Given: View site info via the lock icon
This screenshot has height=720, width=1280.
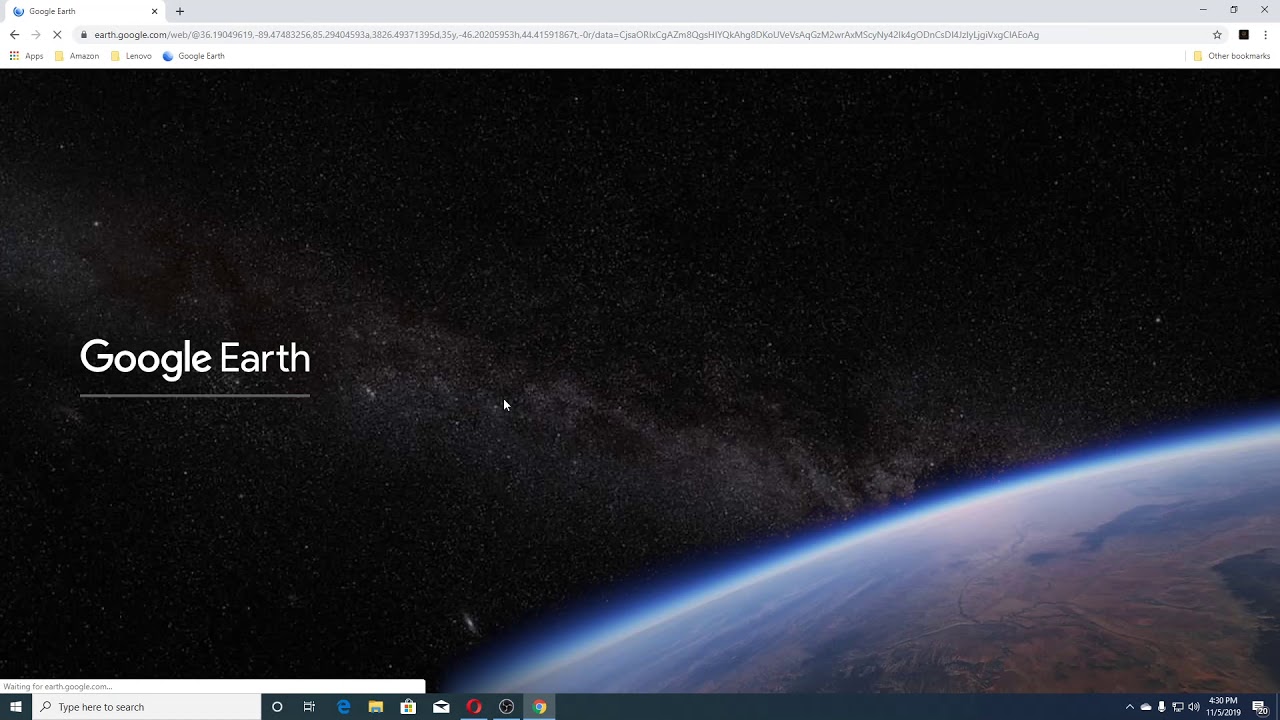Looking at the screenshot, I should click(85, 34).
